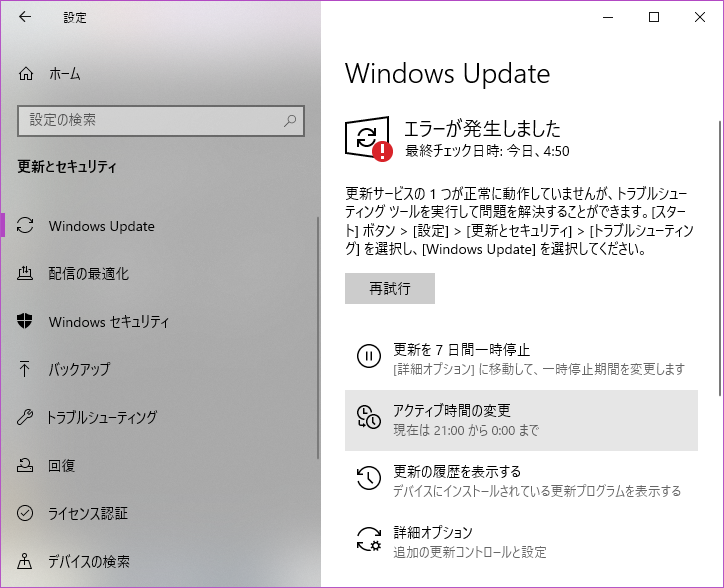The height and width of the screenshot is (588, 724).
Task: Click the shield icon for Windows セキュリティ
Action: (24, 321)
